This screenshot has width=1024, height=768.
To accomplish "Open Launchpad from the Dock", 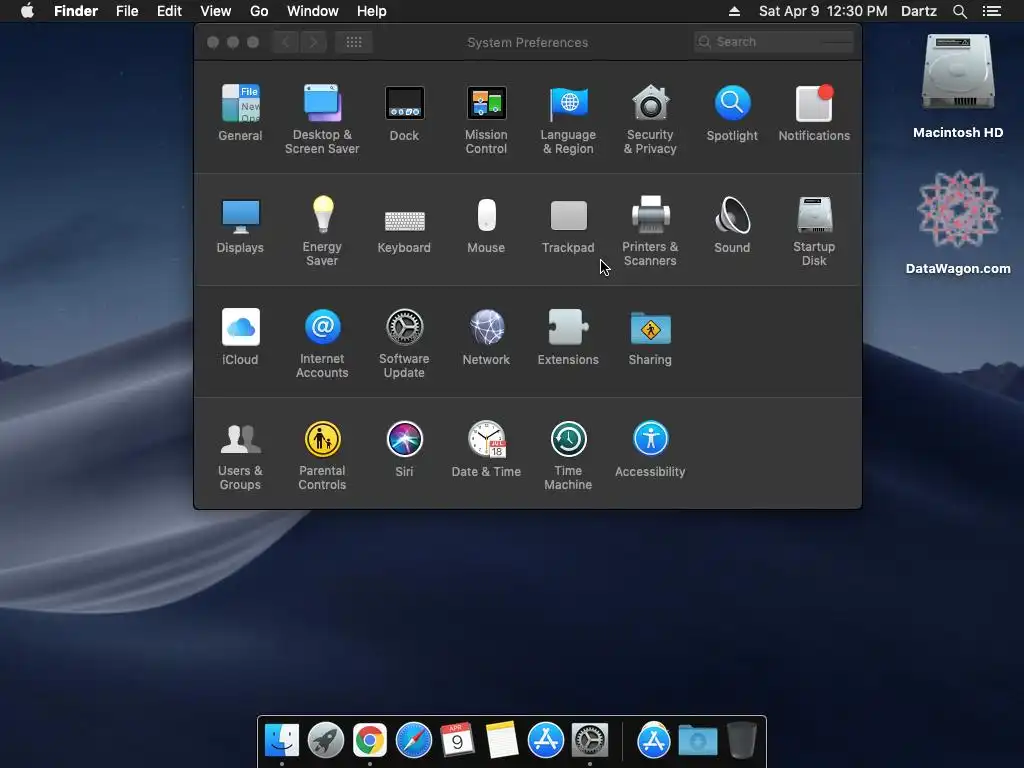I will point(326,741).
